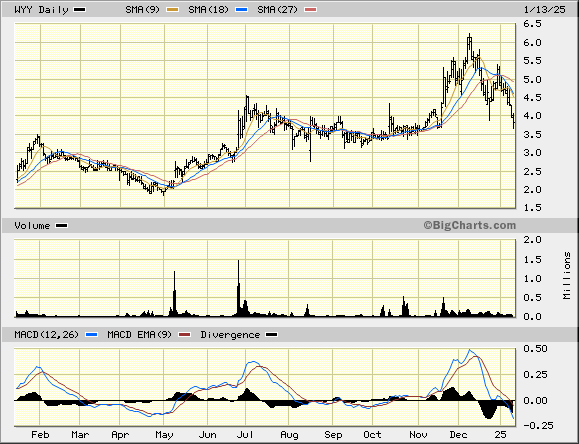This screenshot has height=444, width=579.
Task: Click the 0.25 MACD axis value
Action: point(535,375)
